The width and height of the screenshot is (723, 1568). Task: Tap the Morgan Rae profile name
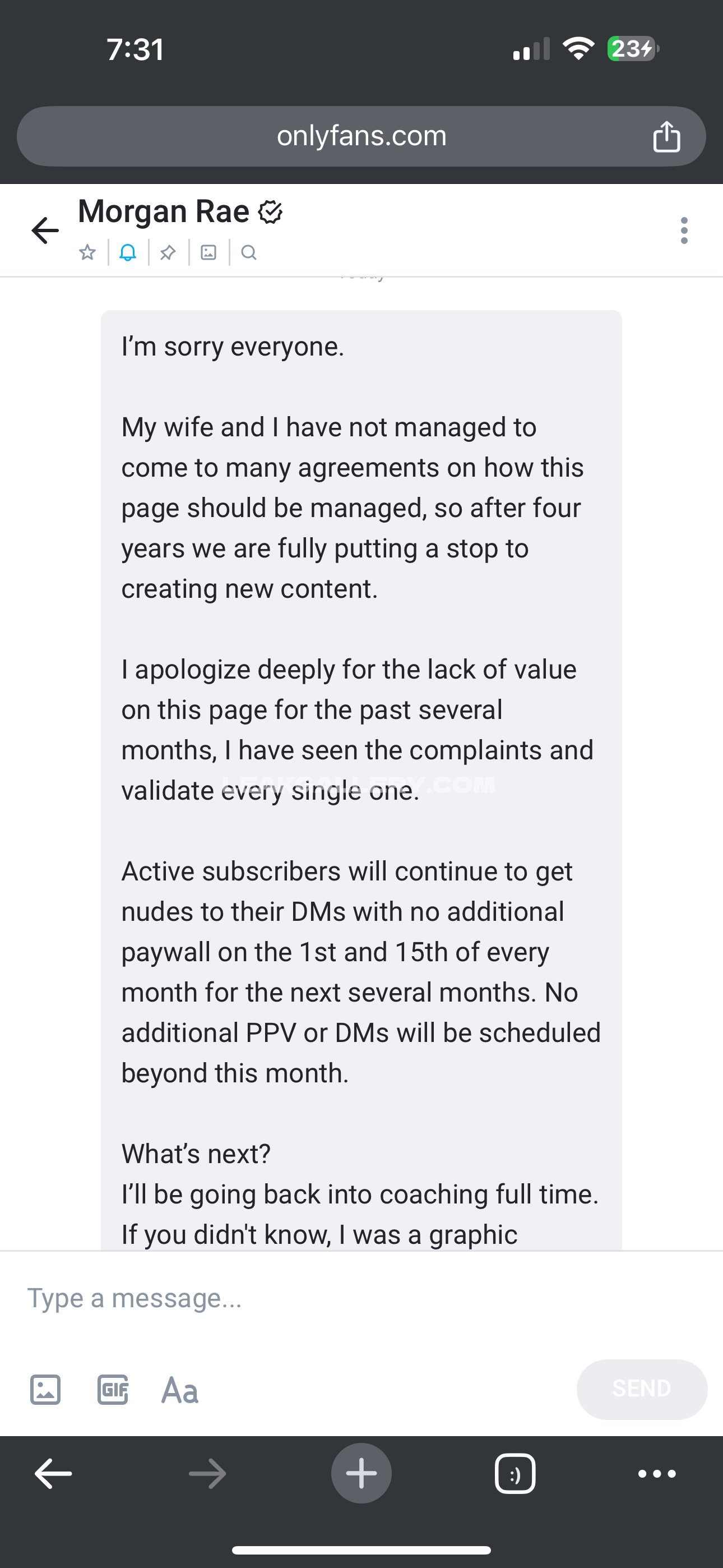click(164, 212)
